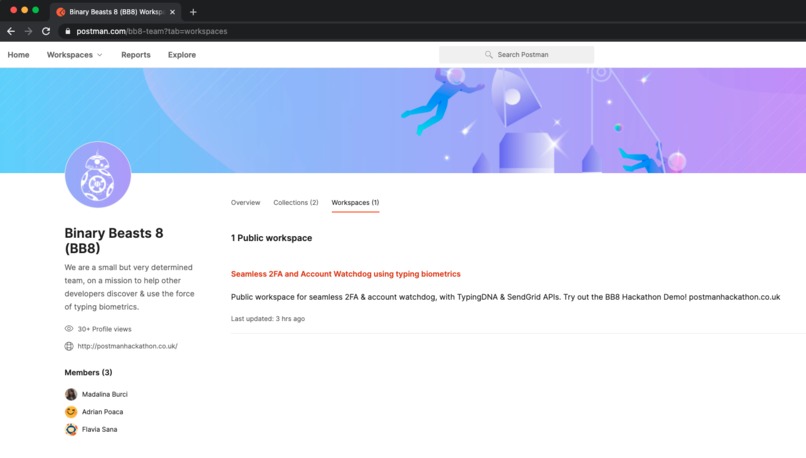Image resolution: width=806 pixels, height=458 pixels.
Task: Switch to the Overview tab
Action: coord(245,203)
